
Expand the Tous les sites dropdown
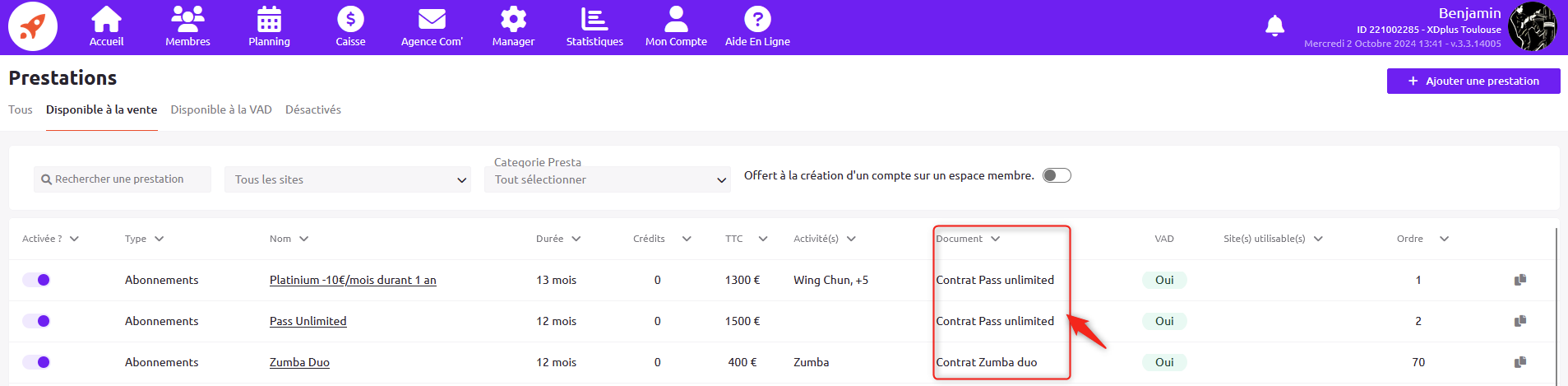click(348, 179)
